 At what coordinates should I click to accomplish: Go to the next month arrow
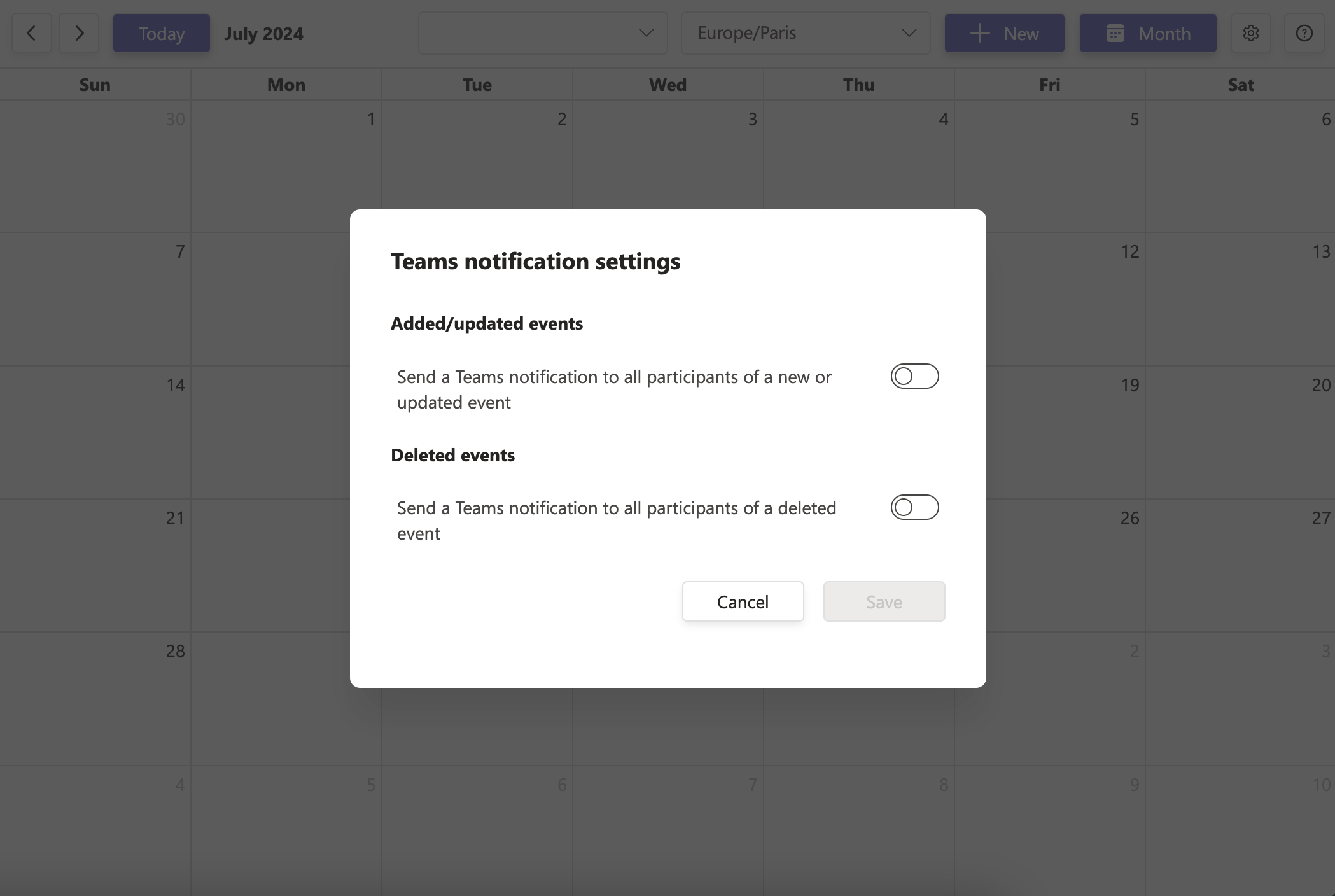(x=79, y=33)
